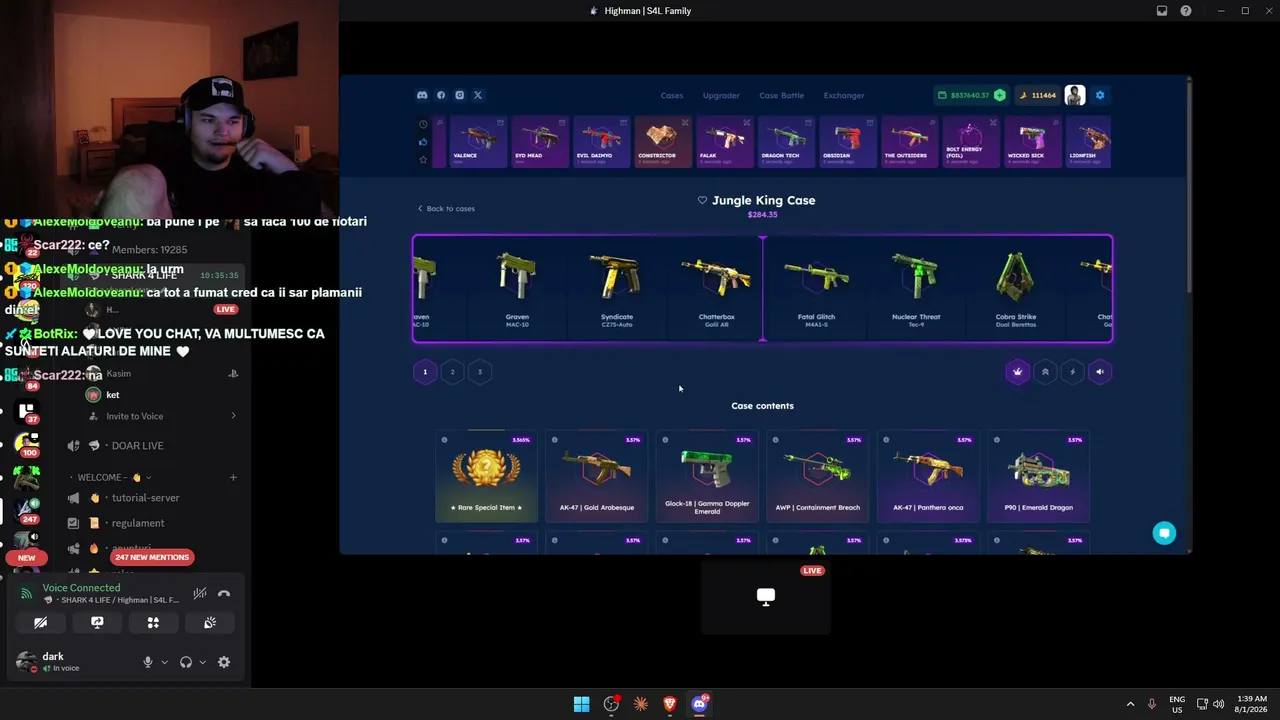Open the Instagram social icon in header

(460, 95)
